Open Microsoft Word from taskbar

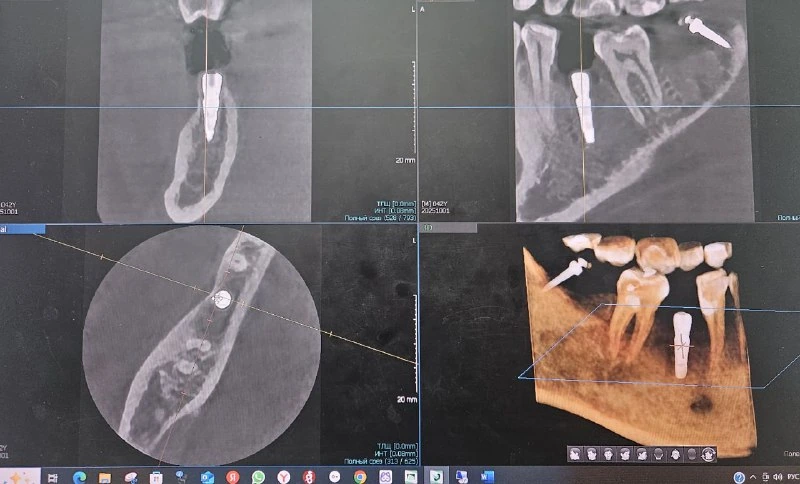pyautogui.click(x=487, y=478)
